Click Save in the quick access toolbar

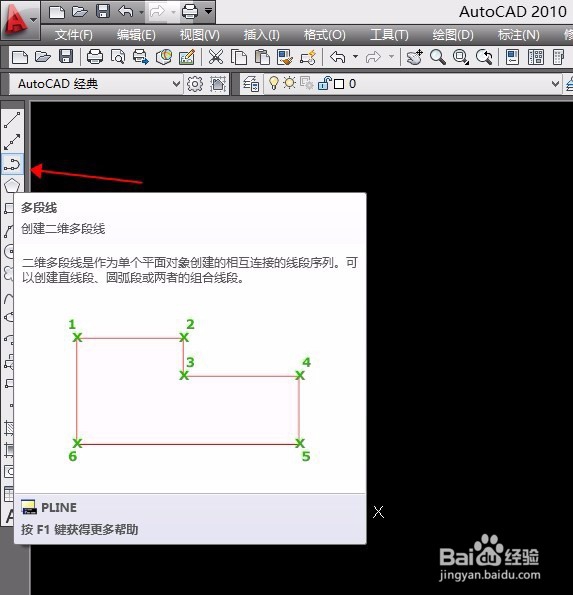tap(103, 12)
